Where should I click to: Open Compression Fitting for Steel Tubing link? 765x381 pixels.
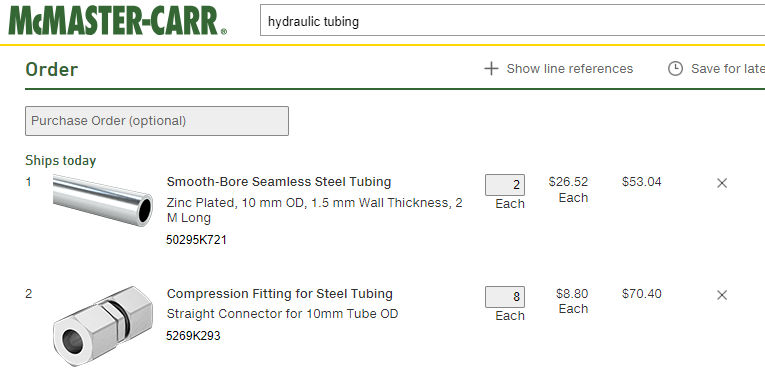(280, 294)
